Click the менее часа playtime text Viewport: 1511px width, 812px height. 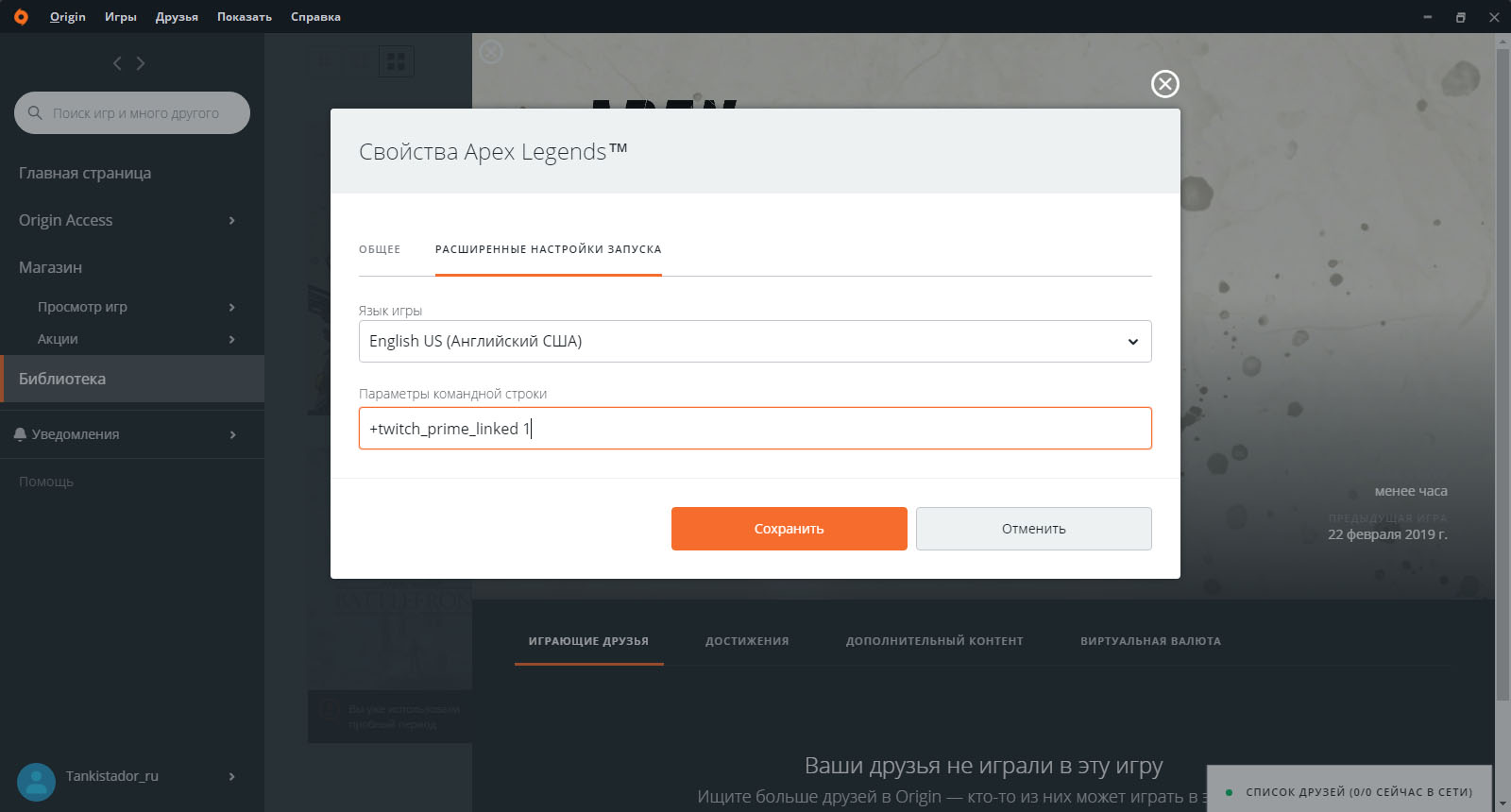click(1411, 491)
